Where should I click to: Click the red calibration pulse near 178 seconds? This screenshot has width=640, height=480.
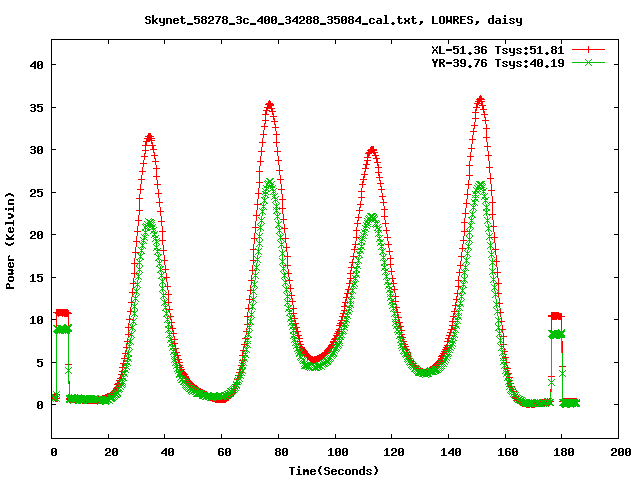pos(556,316)
